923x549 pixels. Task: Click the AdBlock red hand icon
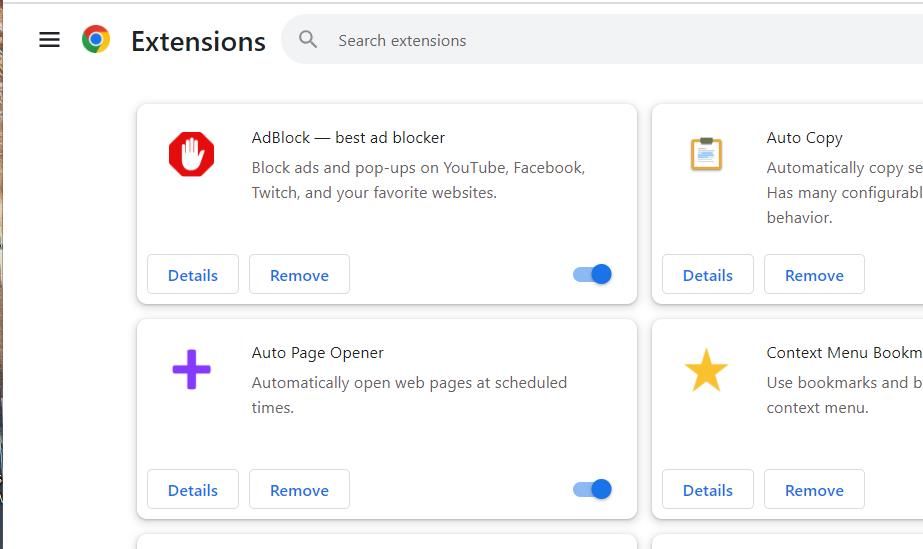pyautogui.click(x=191, y=154)
